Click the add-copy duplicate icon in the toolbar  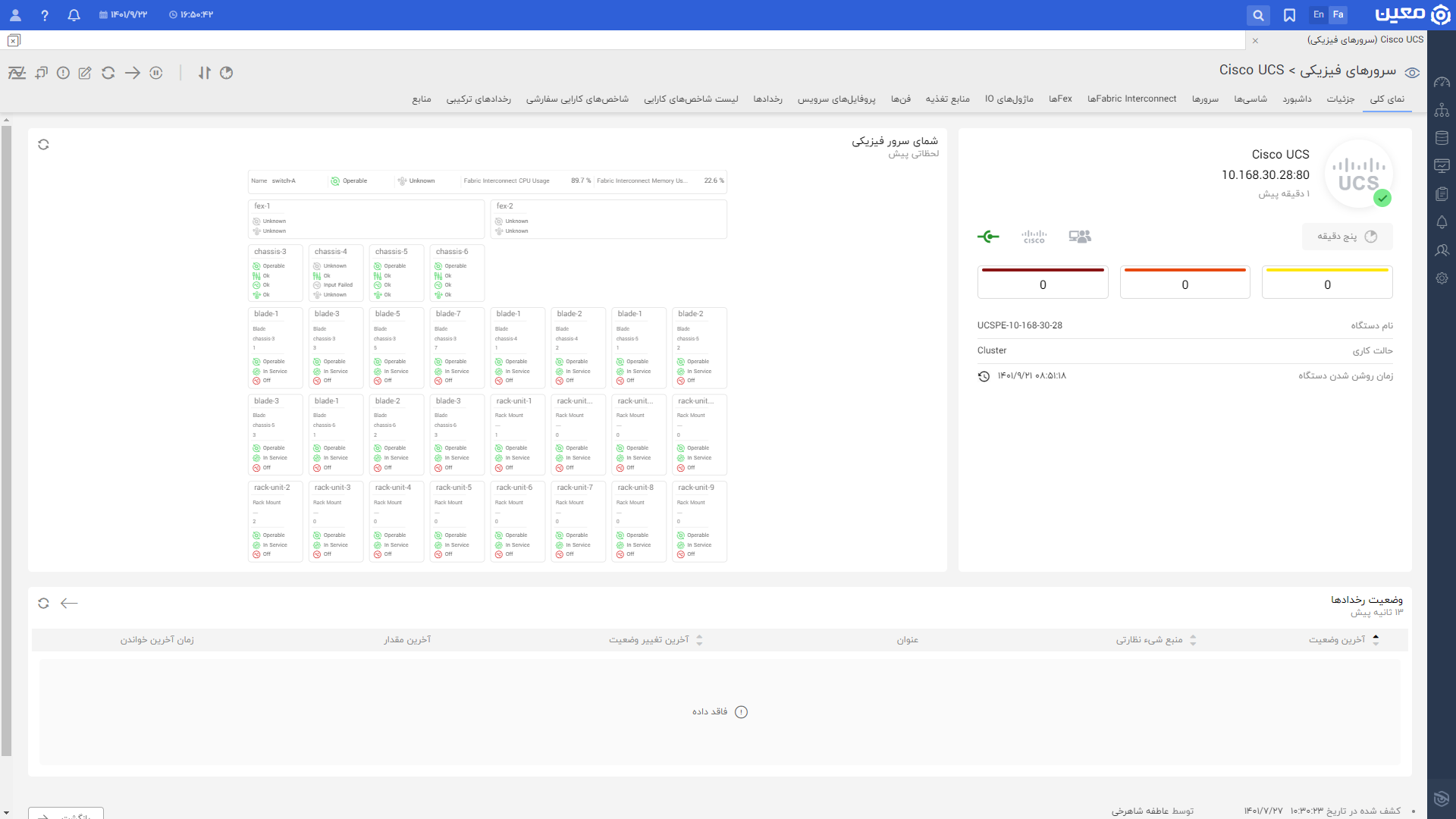pyautogui.click(x=41, y=73)
